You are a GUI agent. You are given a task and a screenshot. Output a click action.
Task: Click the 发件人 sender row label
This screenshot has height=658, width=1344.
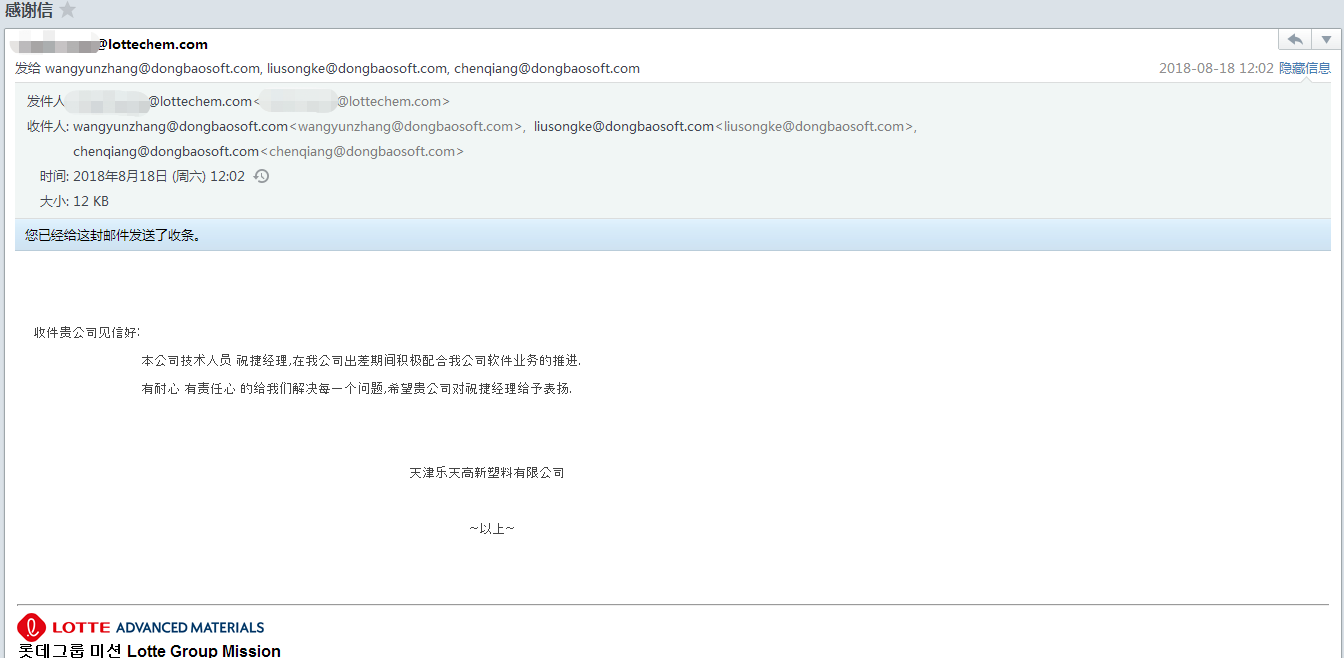tap(46, 100)
